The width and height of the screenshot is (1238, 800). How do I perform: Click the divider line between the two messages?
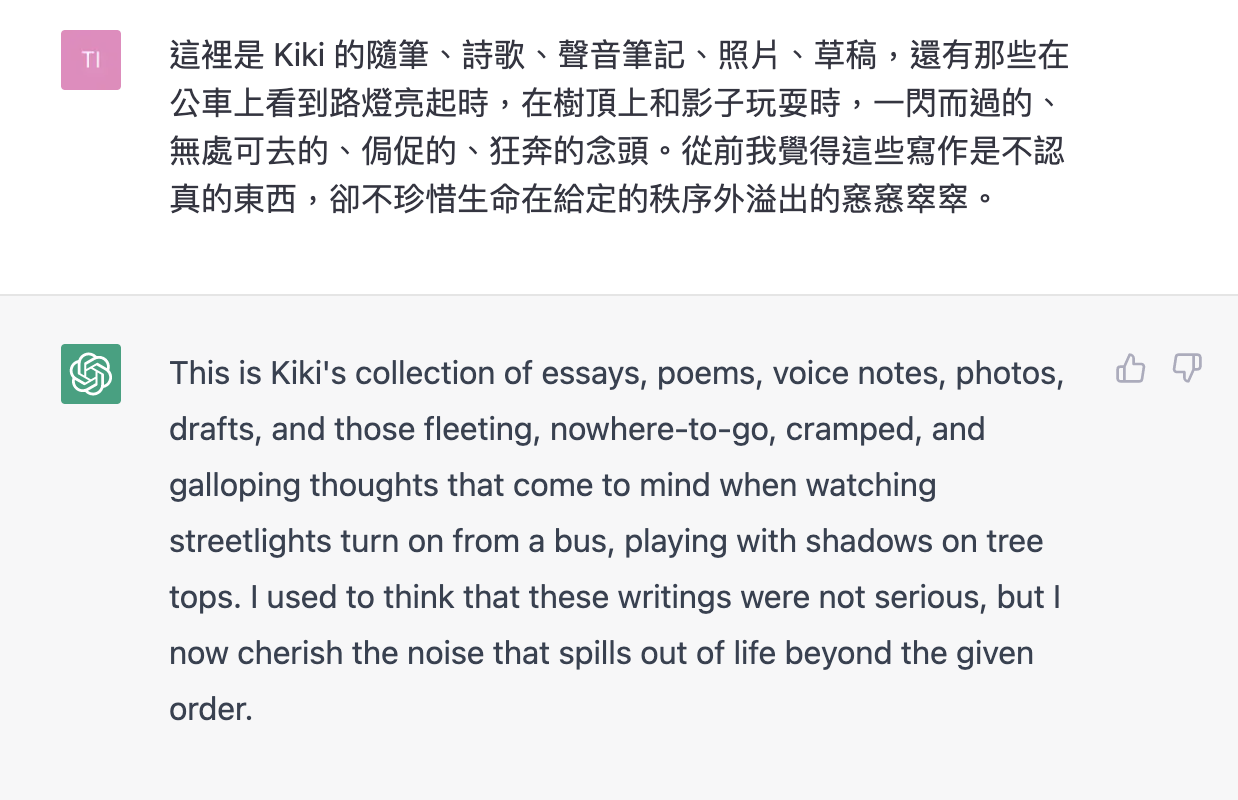[619, 295]
